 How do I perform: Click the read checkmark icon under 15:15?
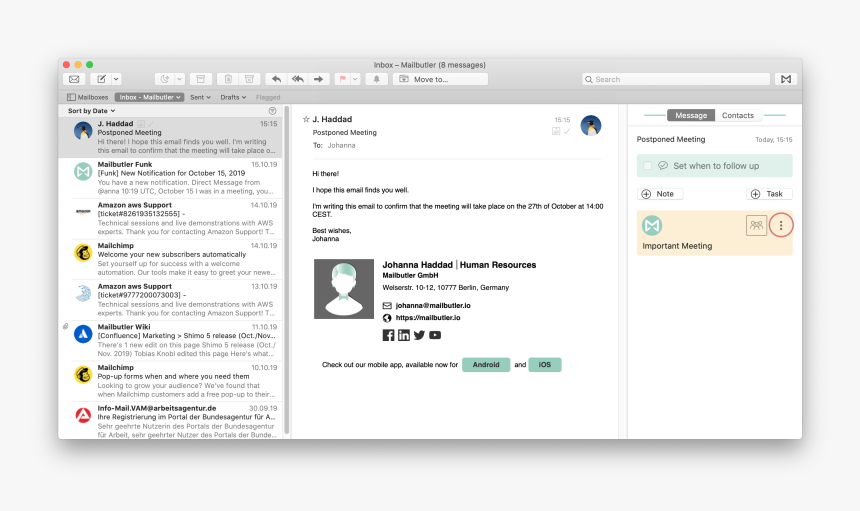click(567, 131)
